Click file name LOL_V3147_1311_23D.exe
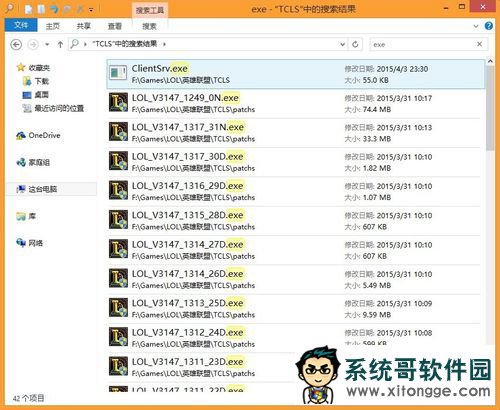500x410 pixels. coord(188,362)
